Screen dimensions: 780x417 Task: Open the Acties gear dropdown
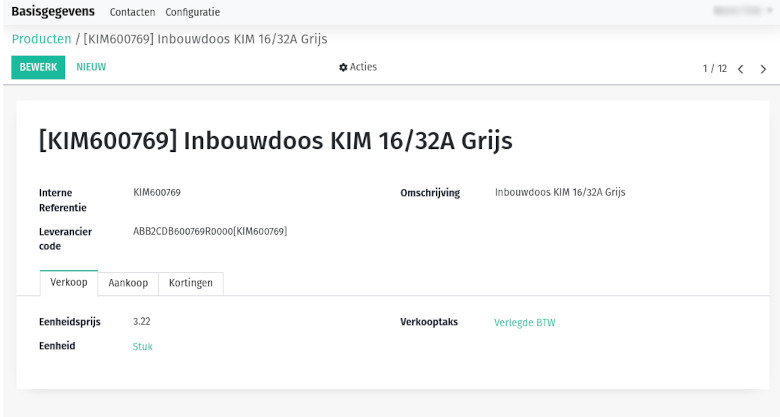click(x=358, y=67)
